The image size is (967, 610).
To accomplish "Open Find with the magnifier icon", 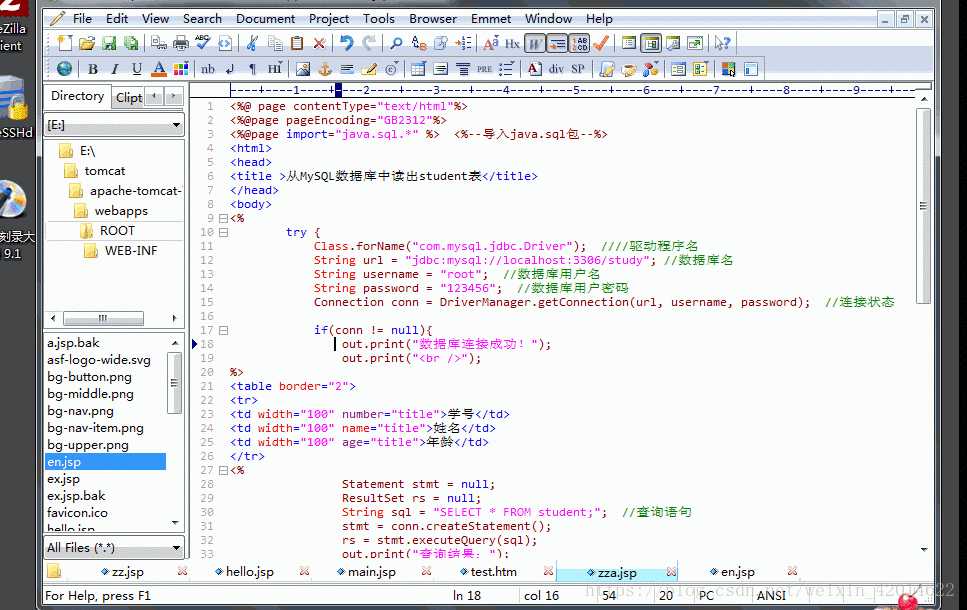I will [x=396, y=43].
